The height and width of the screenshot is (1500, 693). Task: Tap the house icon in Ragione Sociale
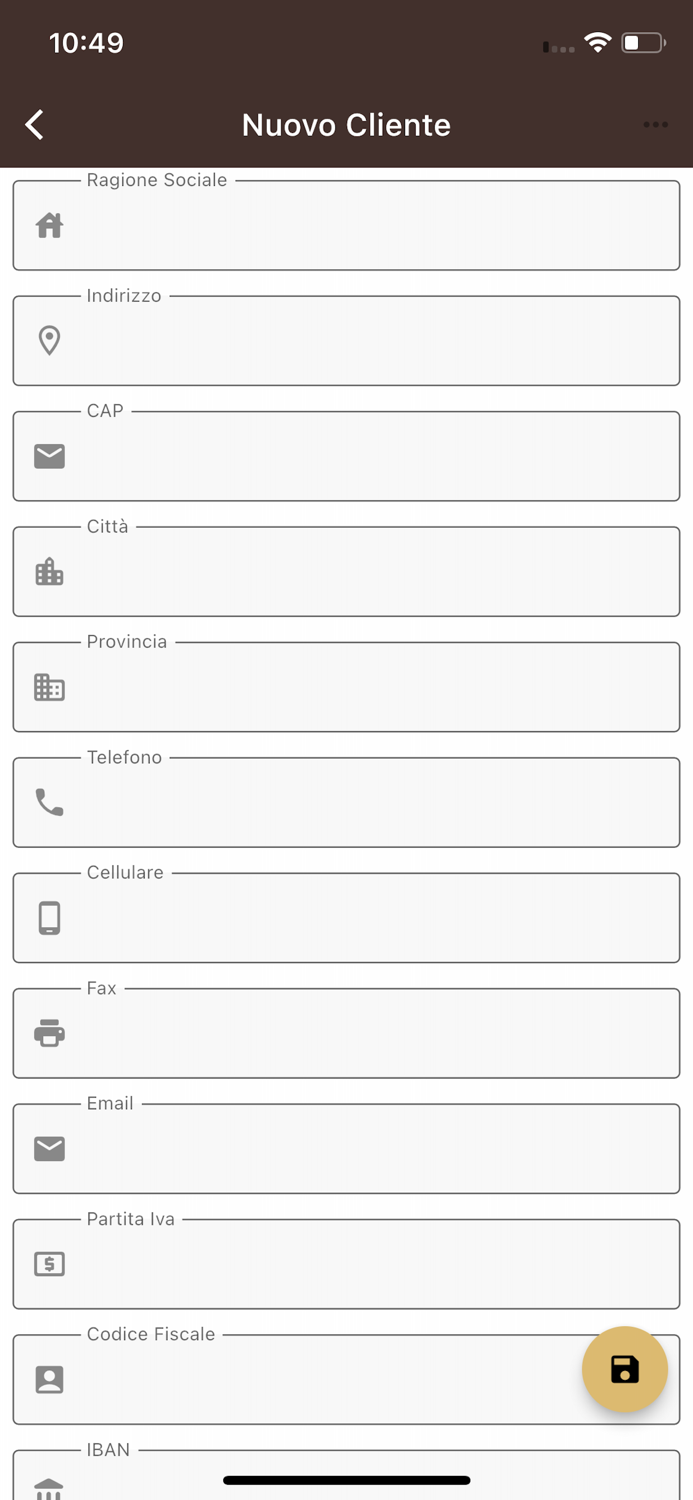coord(49,226)
